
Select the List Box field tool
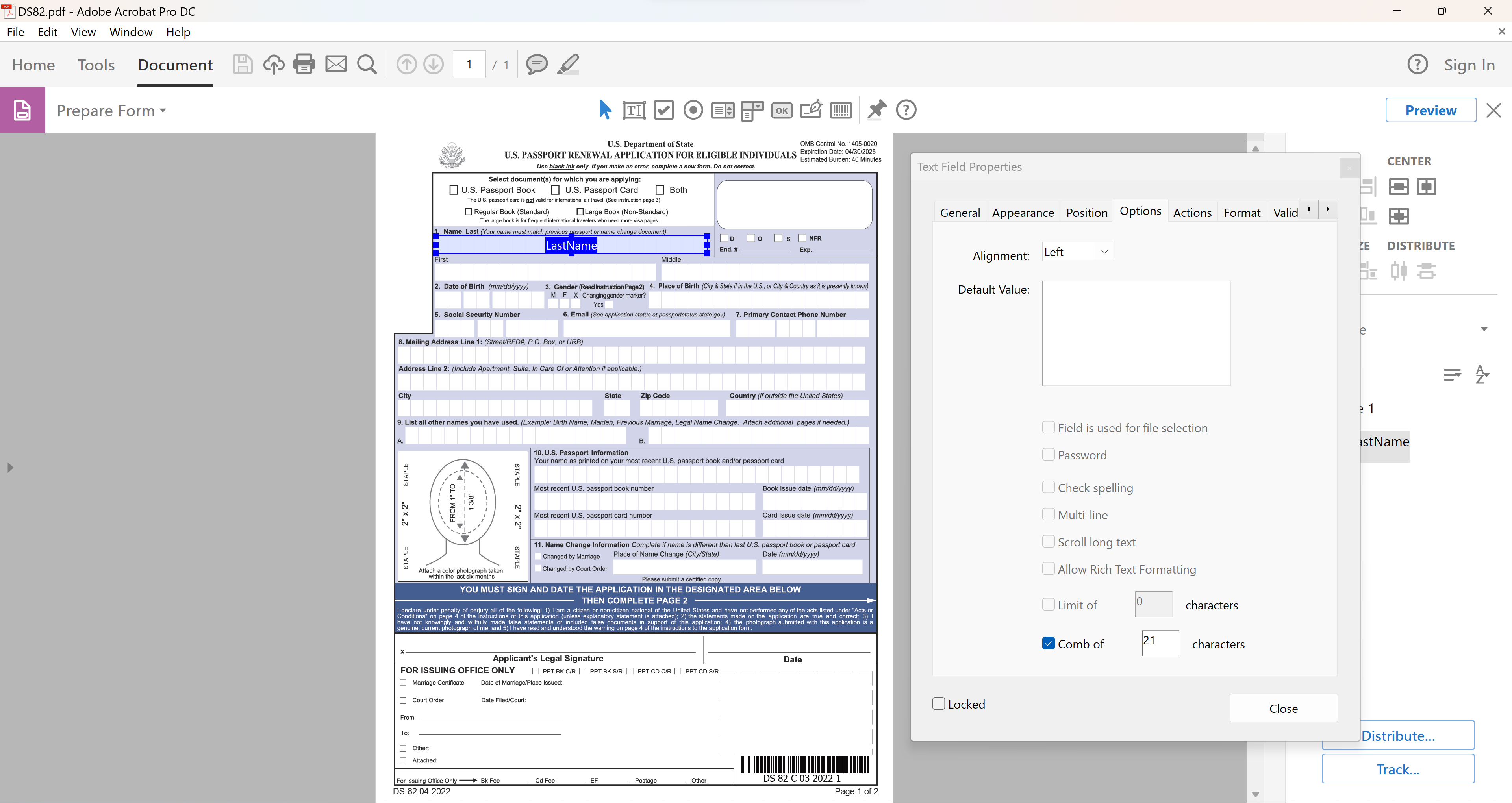coord(723,110)
